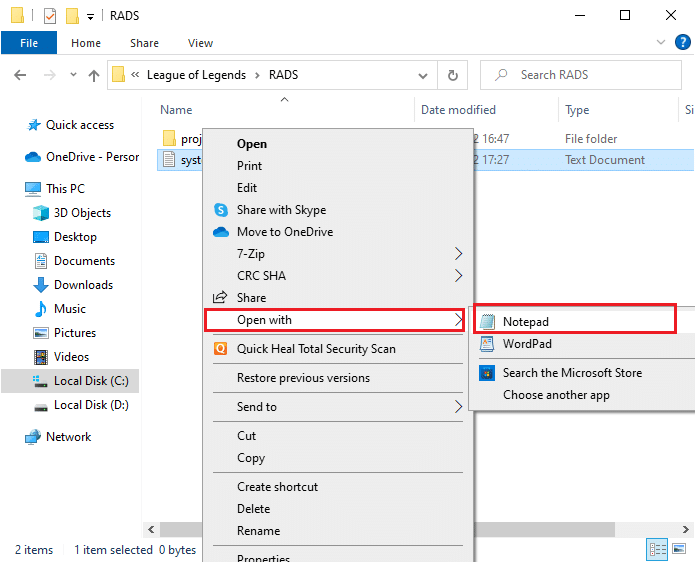Click the blue Help question mark icon
Image resolution: width=695 pixels, height=562 pixels.
click(683, 42)
